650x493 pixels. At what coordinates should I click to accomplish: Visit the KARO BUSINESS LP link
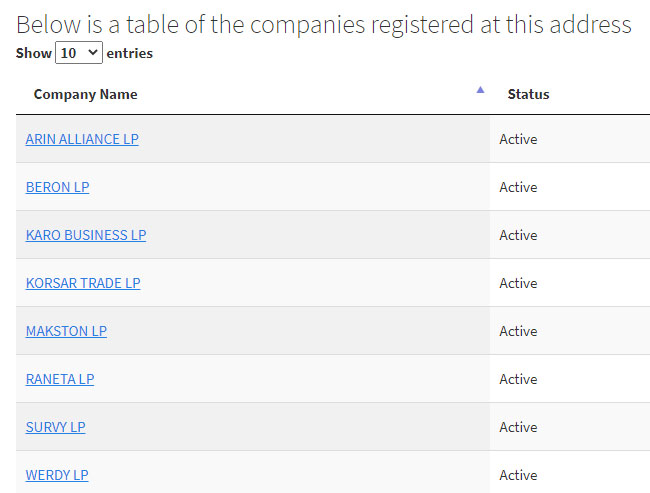[x=86, y=235]
